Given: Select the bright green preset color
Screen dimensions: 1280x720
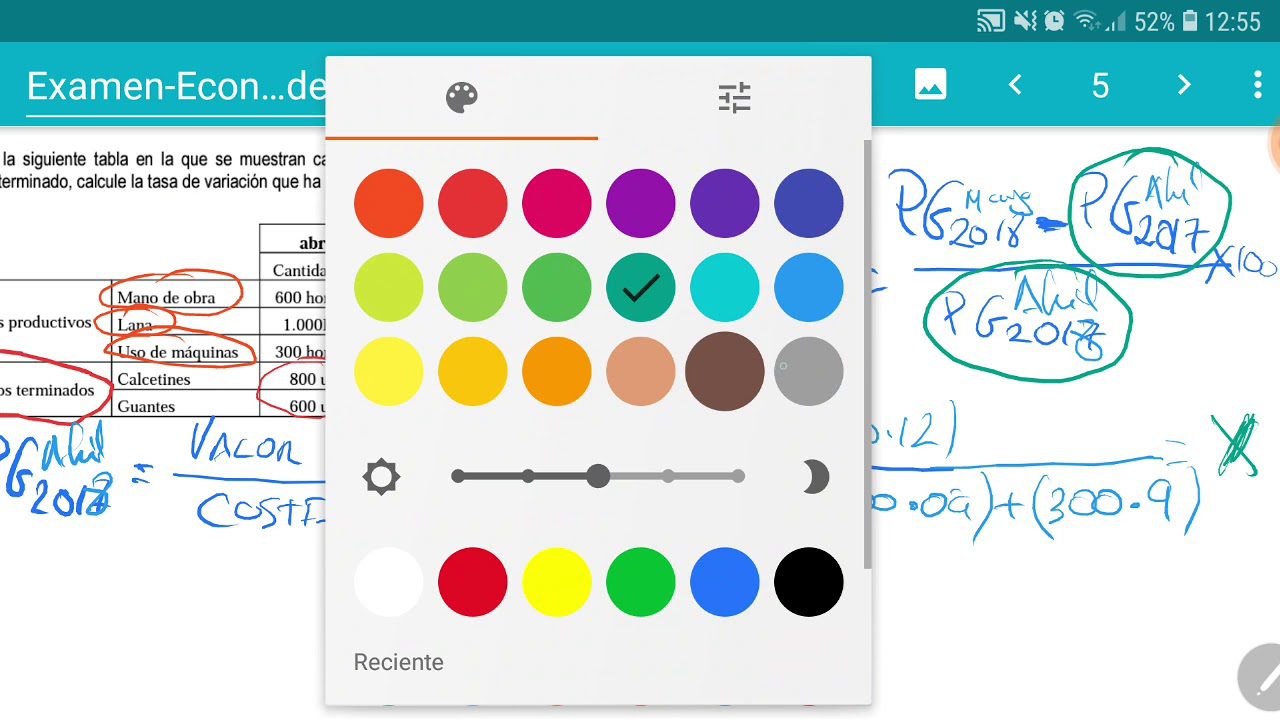Looking at the screenshot, I should click(x=641, y=581).
